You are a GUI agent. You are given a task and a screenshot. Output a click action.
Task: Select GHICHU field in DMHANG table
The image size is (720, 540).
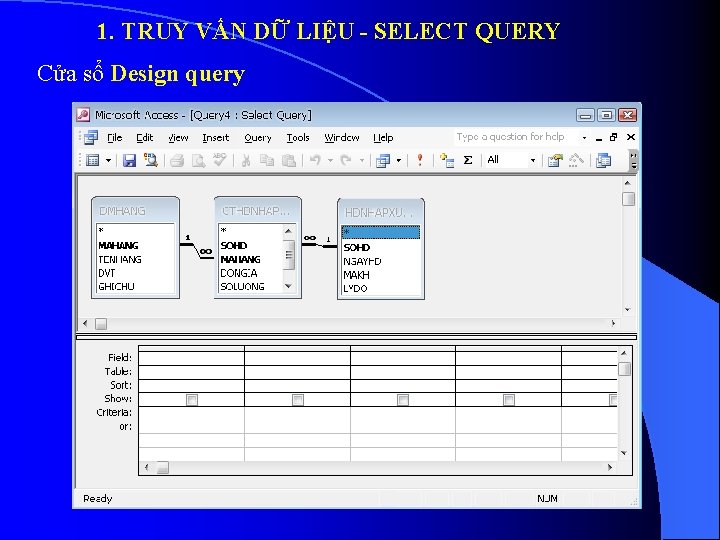[116, 287]
